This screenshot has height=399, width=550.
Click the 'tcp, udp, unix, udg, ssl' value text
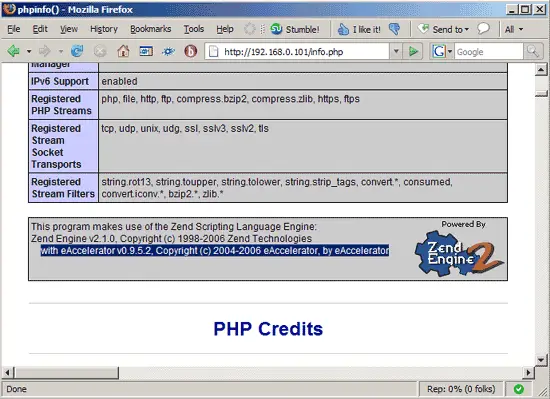pyautogui.click(x=185, y=129)
